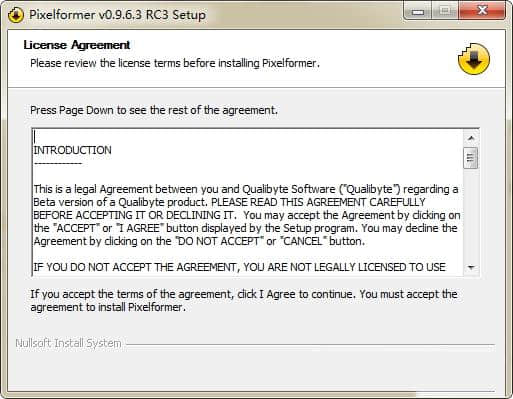Click the license scrollbar thumb grip
Viewport: 513px width, 399px height.
coord(471,158)
